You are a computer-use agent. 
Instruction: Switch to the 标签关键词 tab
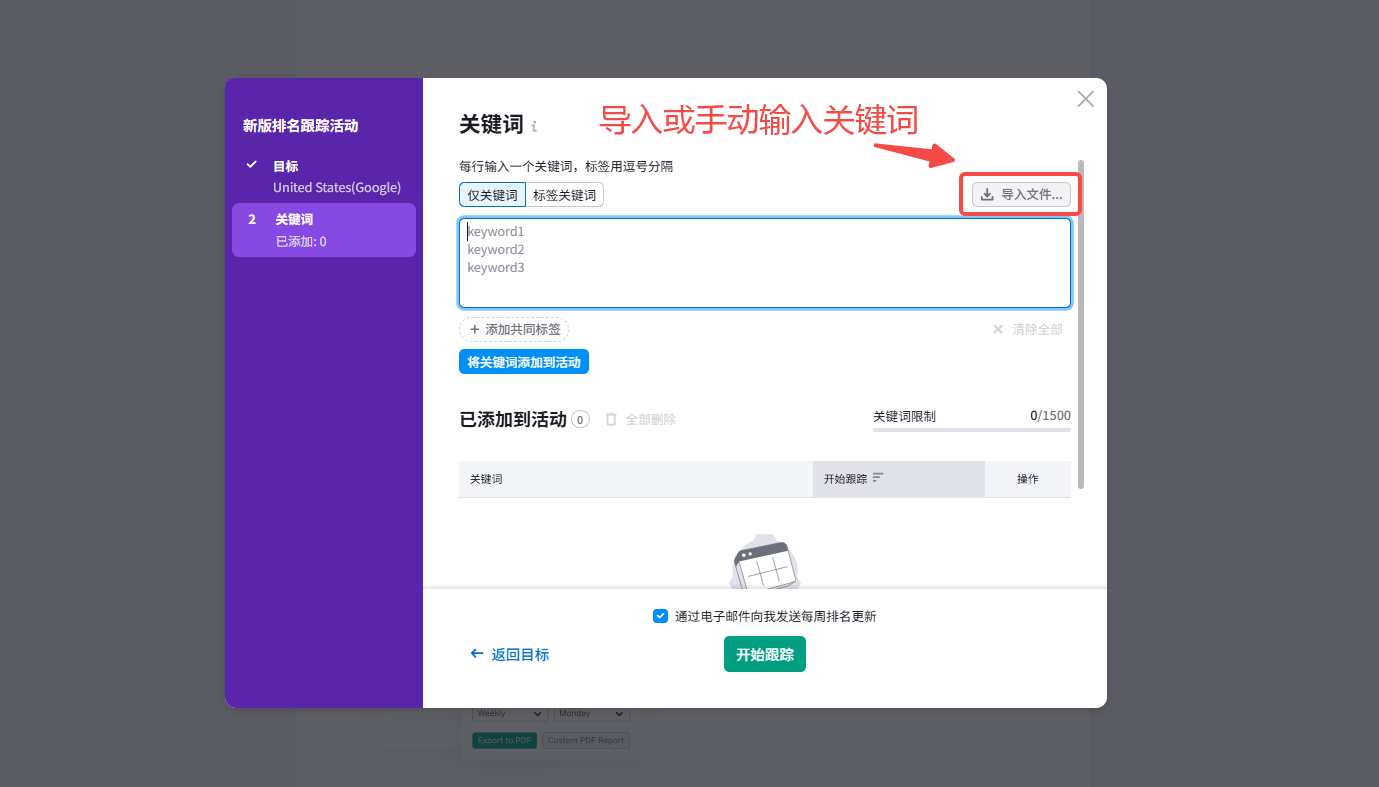[564, 195]
